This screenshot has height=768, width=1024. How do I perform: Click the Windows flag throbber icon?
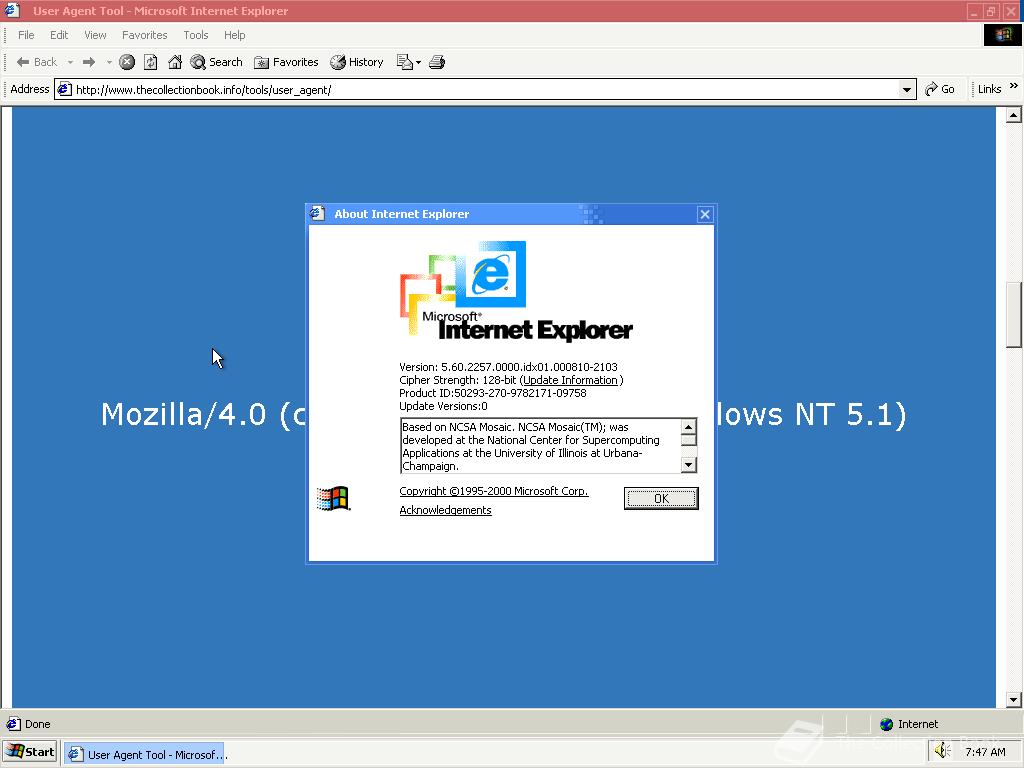(x=1002, y=35)
